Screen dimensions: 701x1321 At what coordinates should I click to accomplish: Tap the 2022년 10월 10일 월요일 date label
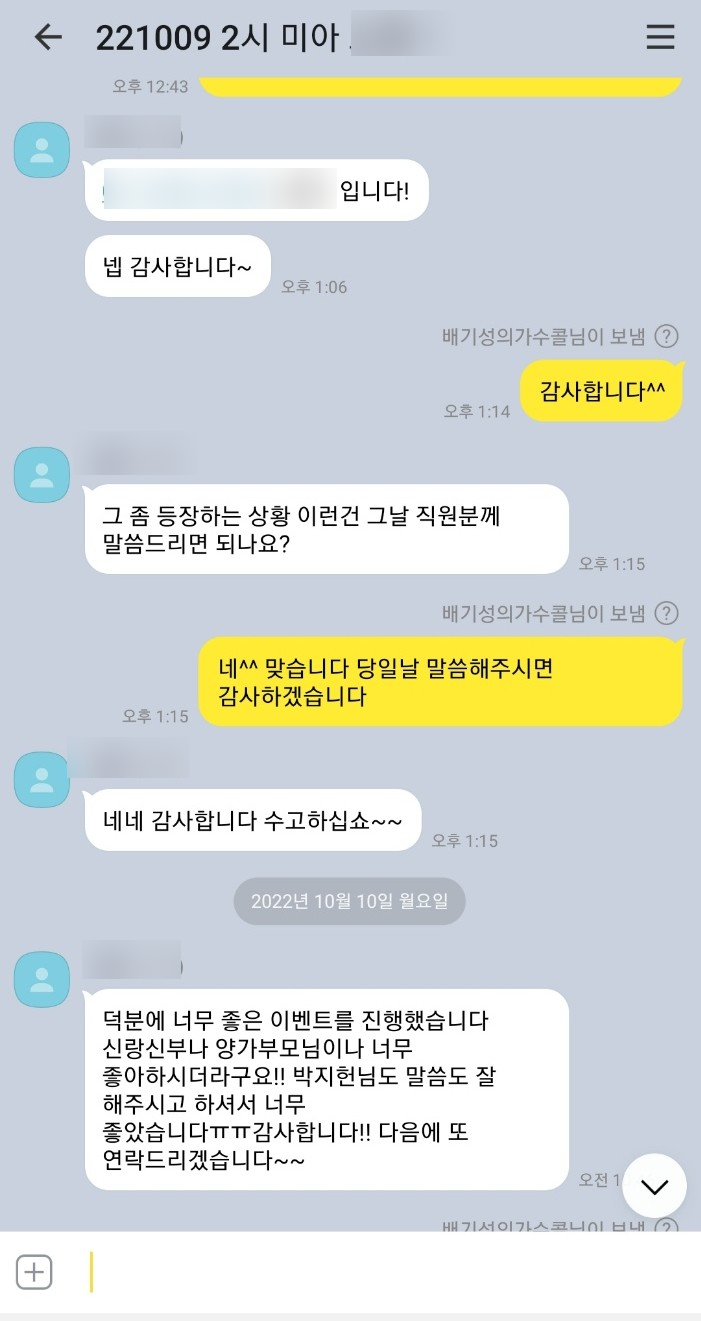[x=350, y=901]
